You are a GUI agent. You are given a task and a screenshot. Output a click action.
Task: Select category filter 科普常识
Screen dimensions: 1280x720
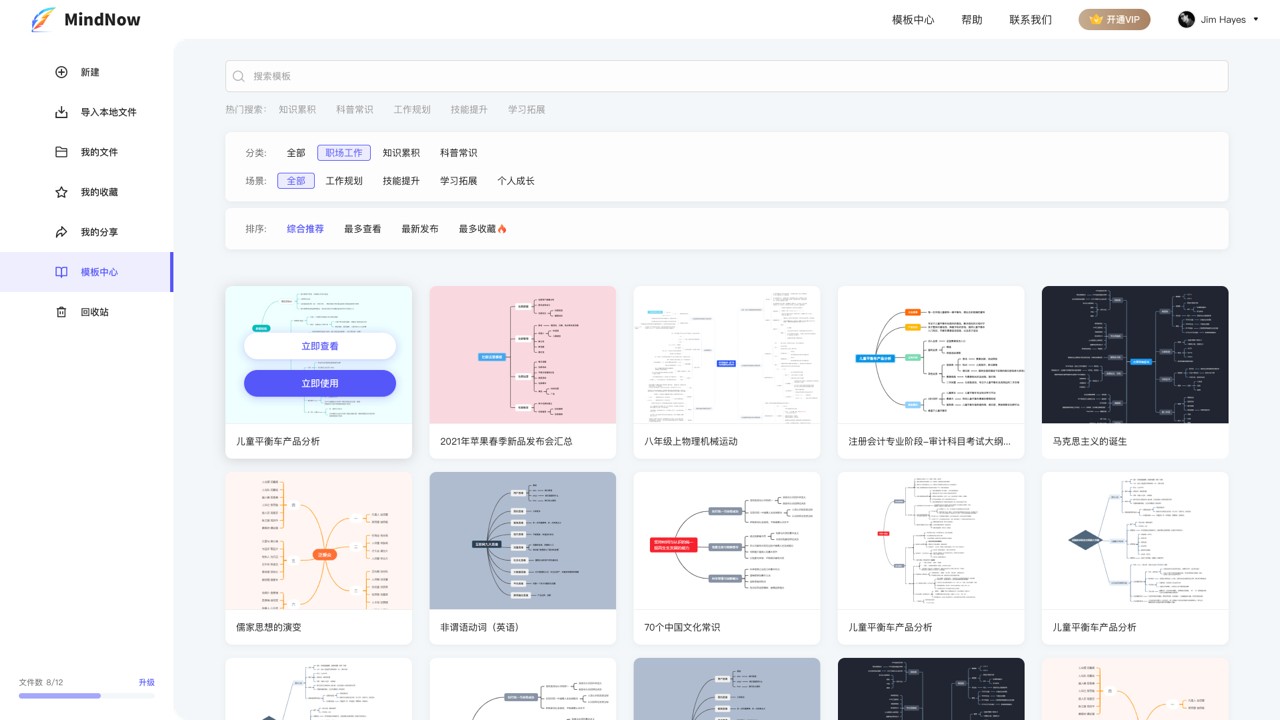click(x=459, y=153)
